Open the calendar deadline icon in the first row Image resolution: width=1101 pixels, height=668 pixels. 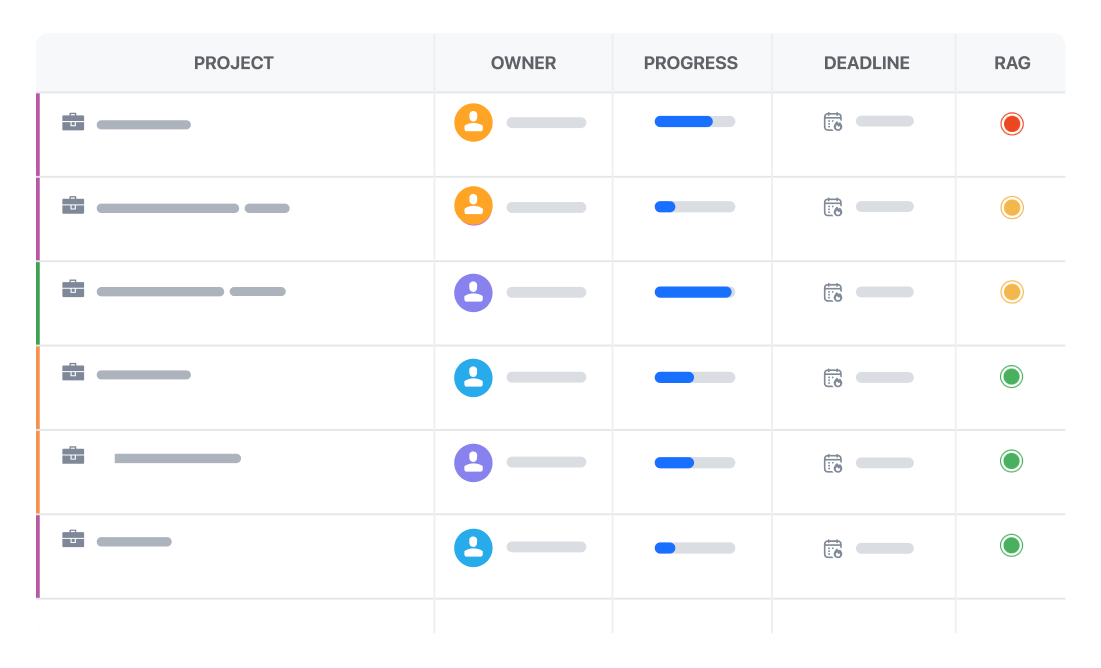tap(833, 122)
